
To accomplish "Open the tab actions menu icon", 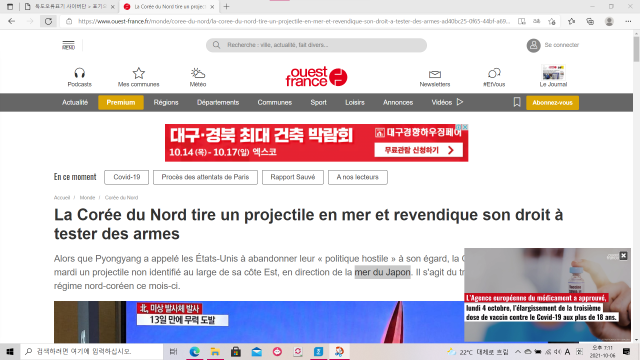I will coord(10,7).
